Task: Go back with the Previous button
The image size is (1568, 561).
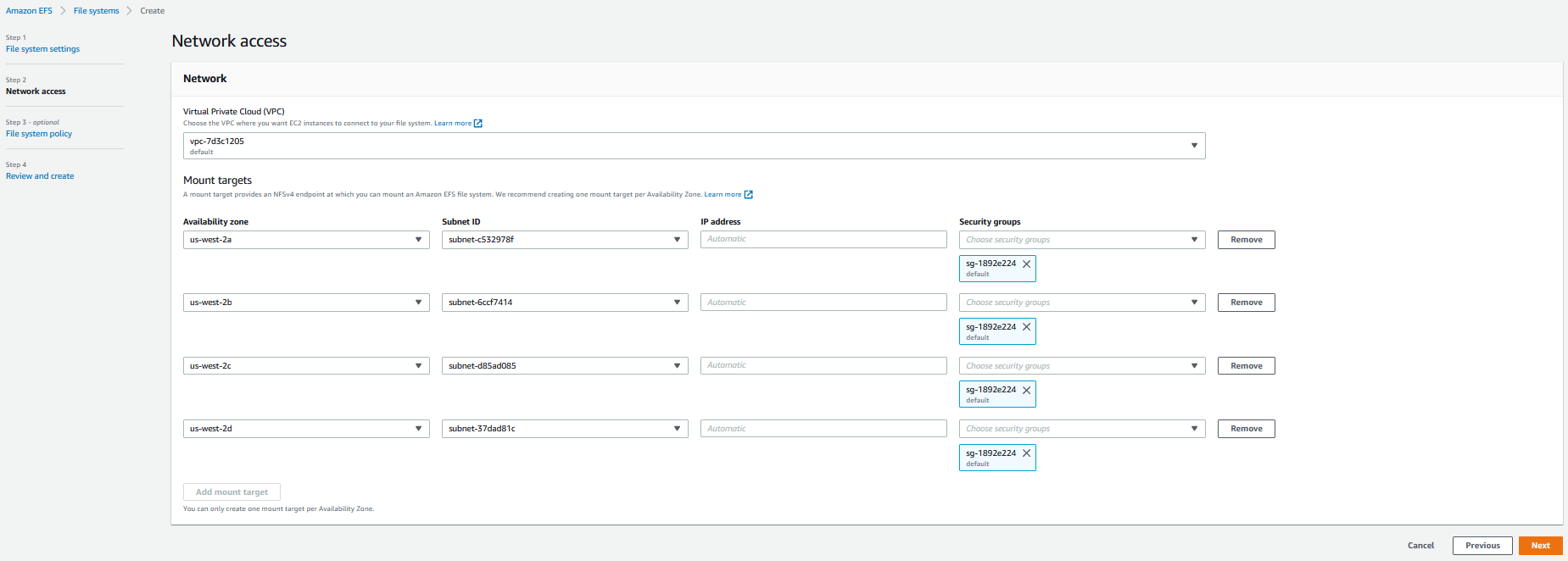Action: tap(1482, 546)
